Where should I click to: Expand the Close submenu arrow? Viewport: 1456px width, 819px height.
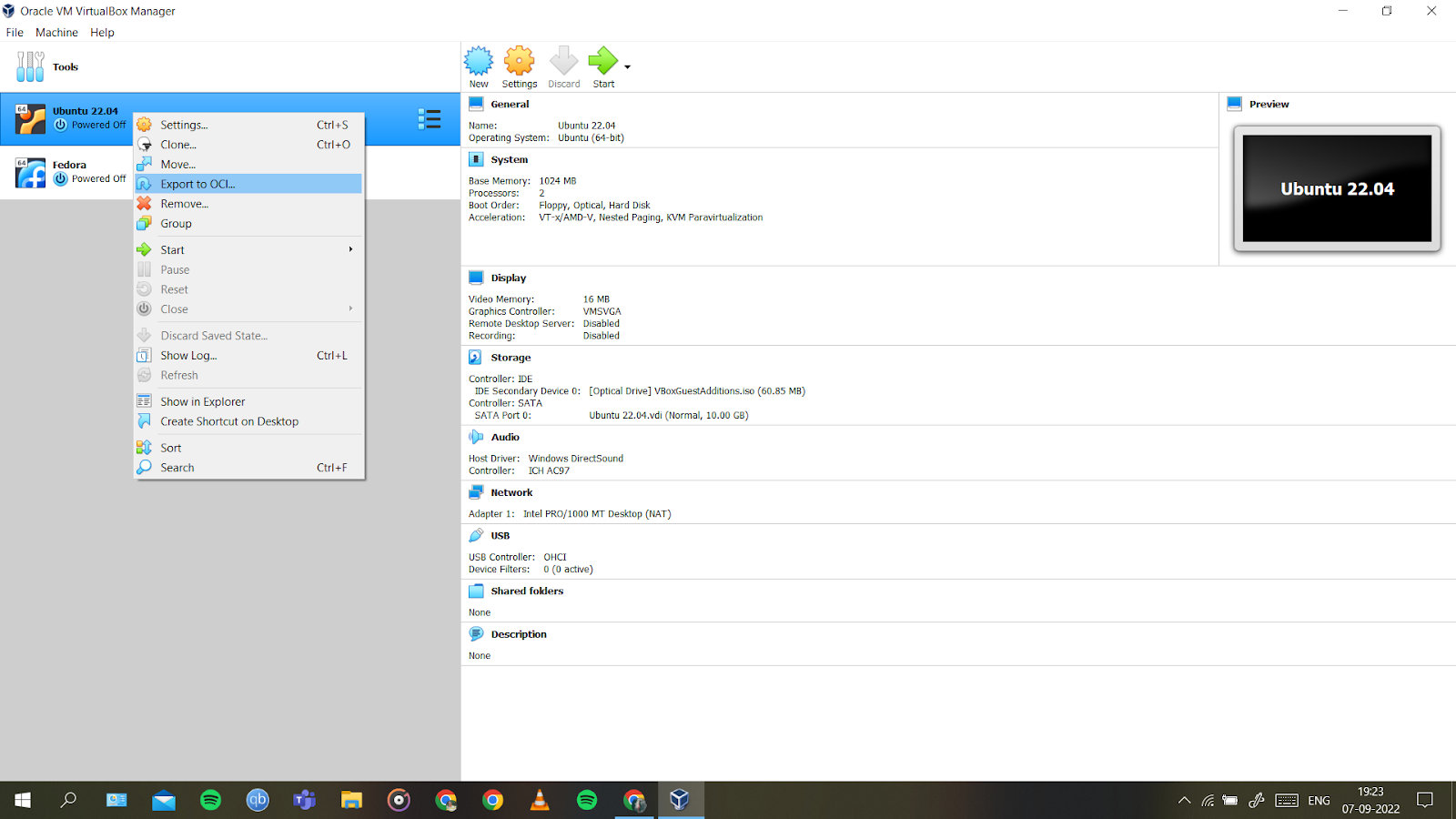pyautogui.click(x=350, y=308)
